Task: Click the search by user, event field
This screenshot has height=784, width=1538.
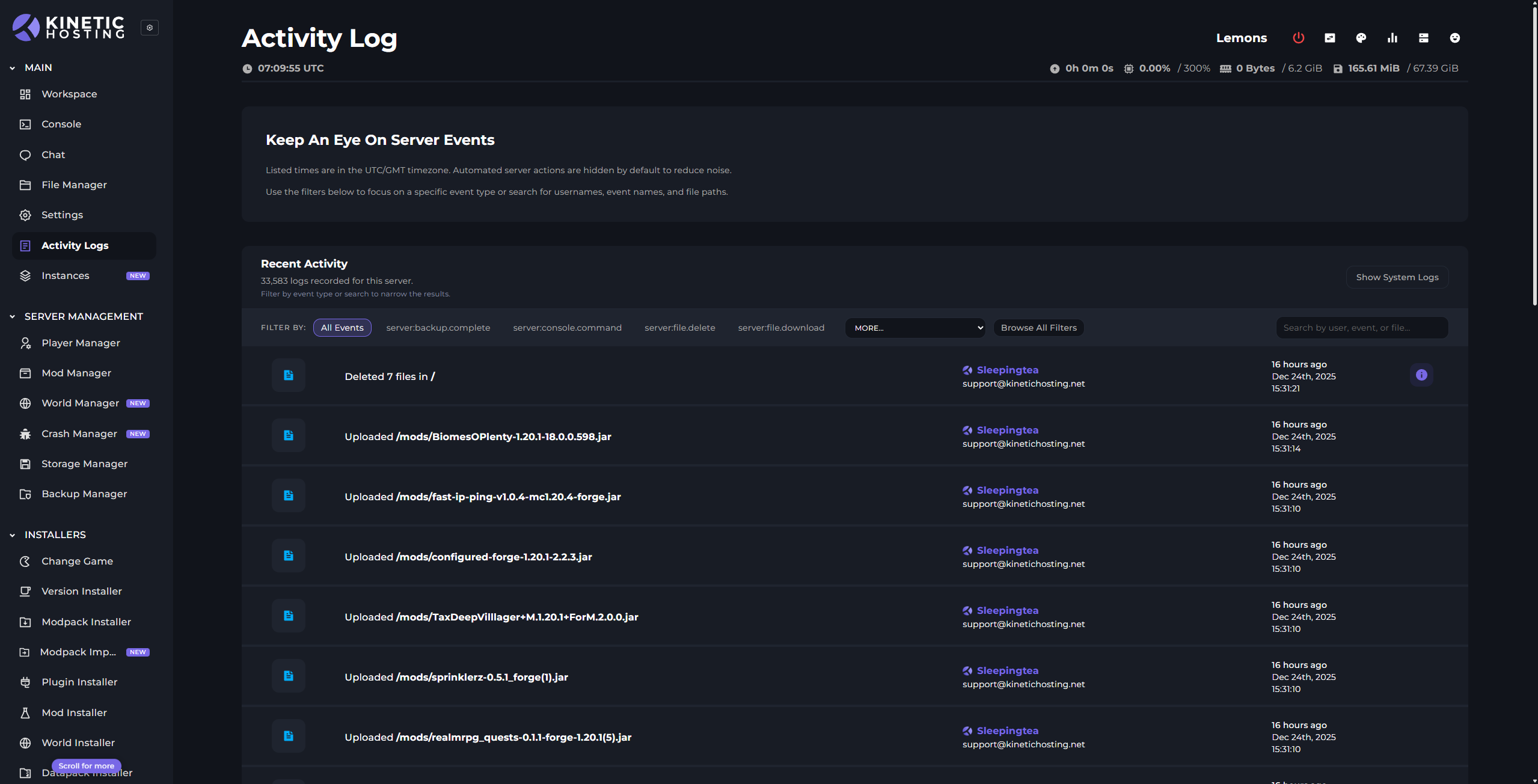Action: click(x=1361, y=328)
